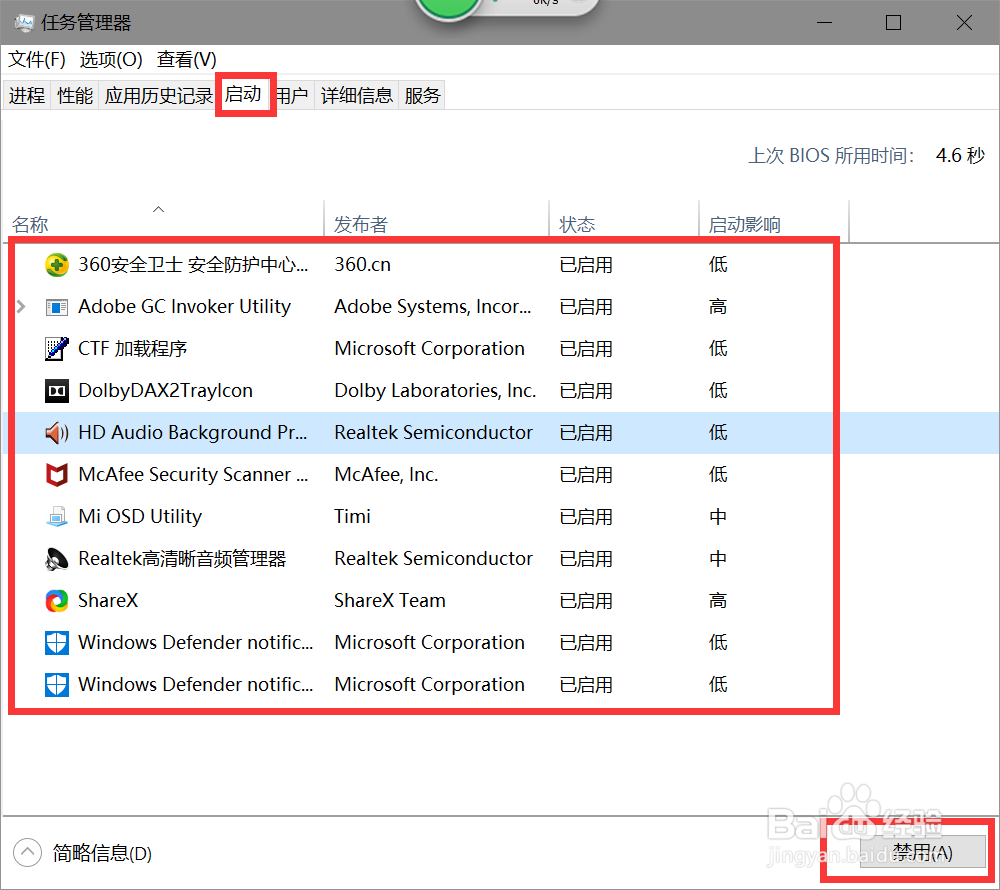Sort by the 名称 column header
1000x890 pixels.
(x=30, y=224)
